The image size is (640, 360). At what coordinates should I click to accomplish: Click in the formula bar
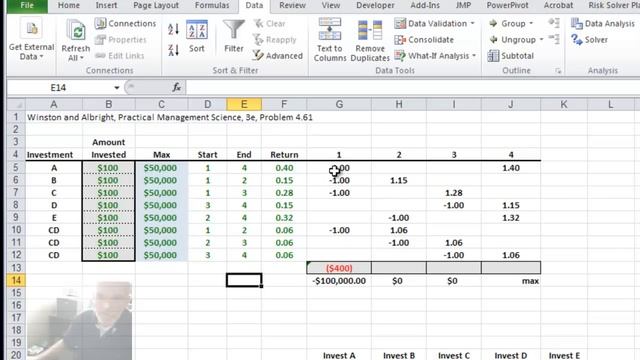[x=412, y=87]
